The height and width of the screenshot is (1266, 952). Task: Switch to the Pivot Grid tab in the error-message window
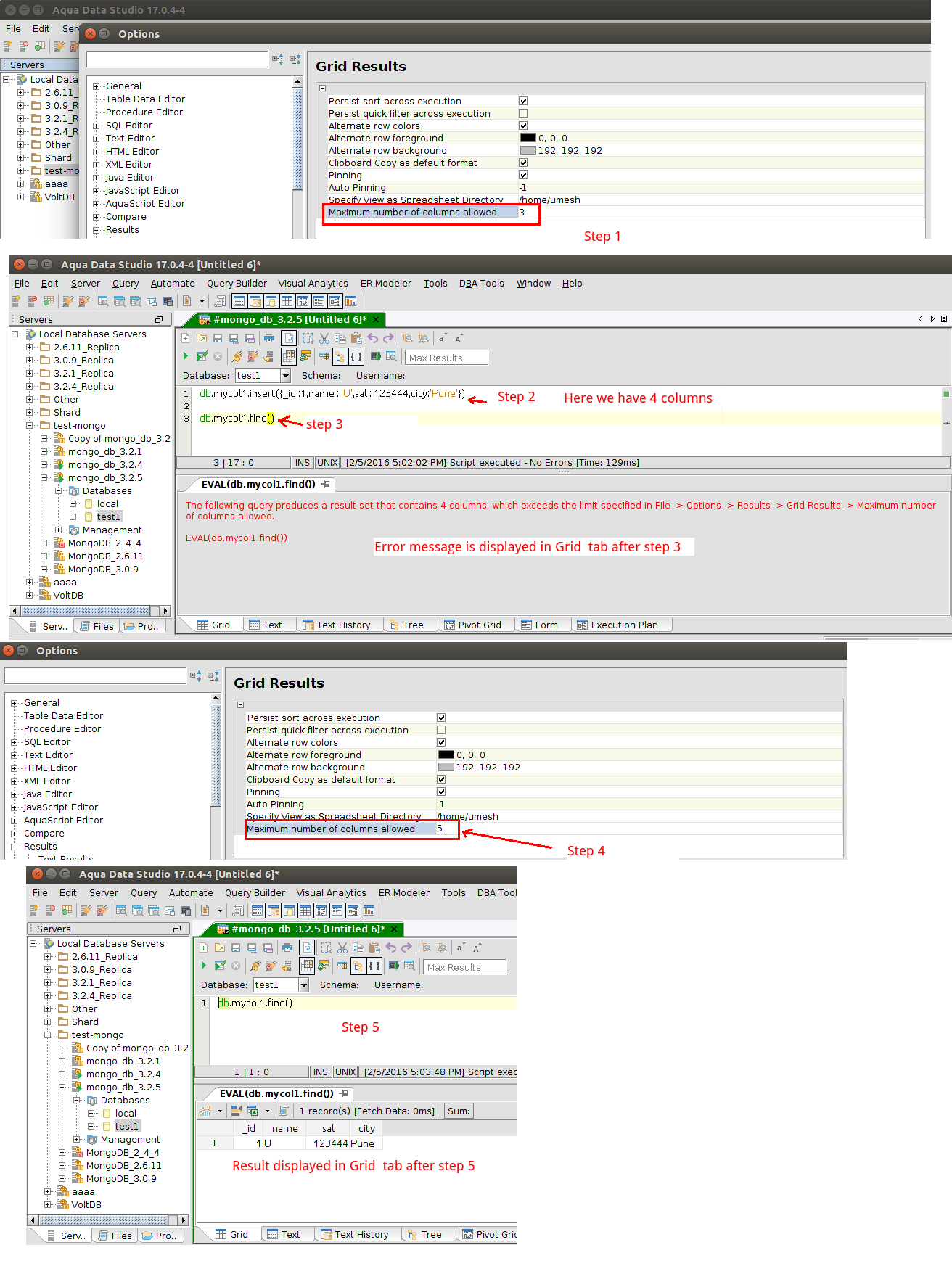(x=472, y=625)
